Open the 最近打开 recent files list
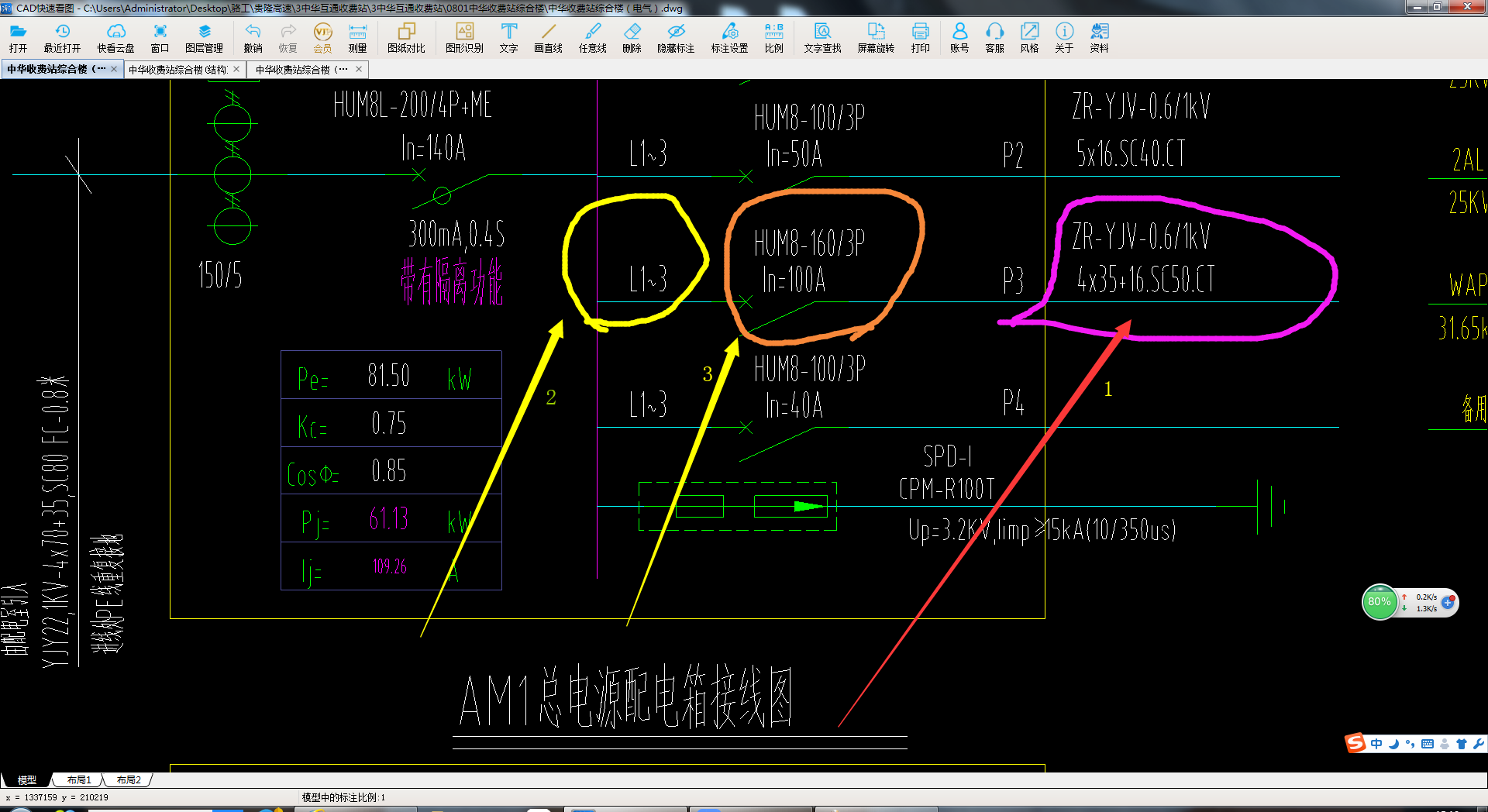 tap(62, 37)
